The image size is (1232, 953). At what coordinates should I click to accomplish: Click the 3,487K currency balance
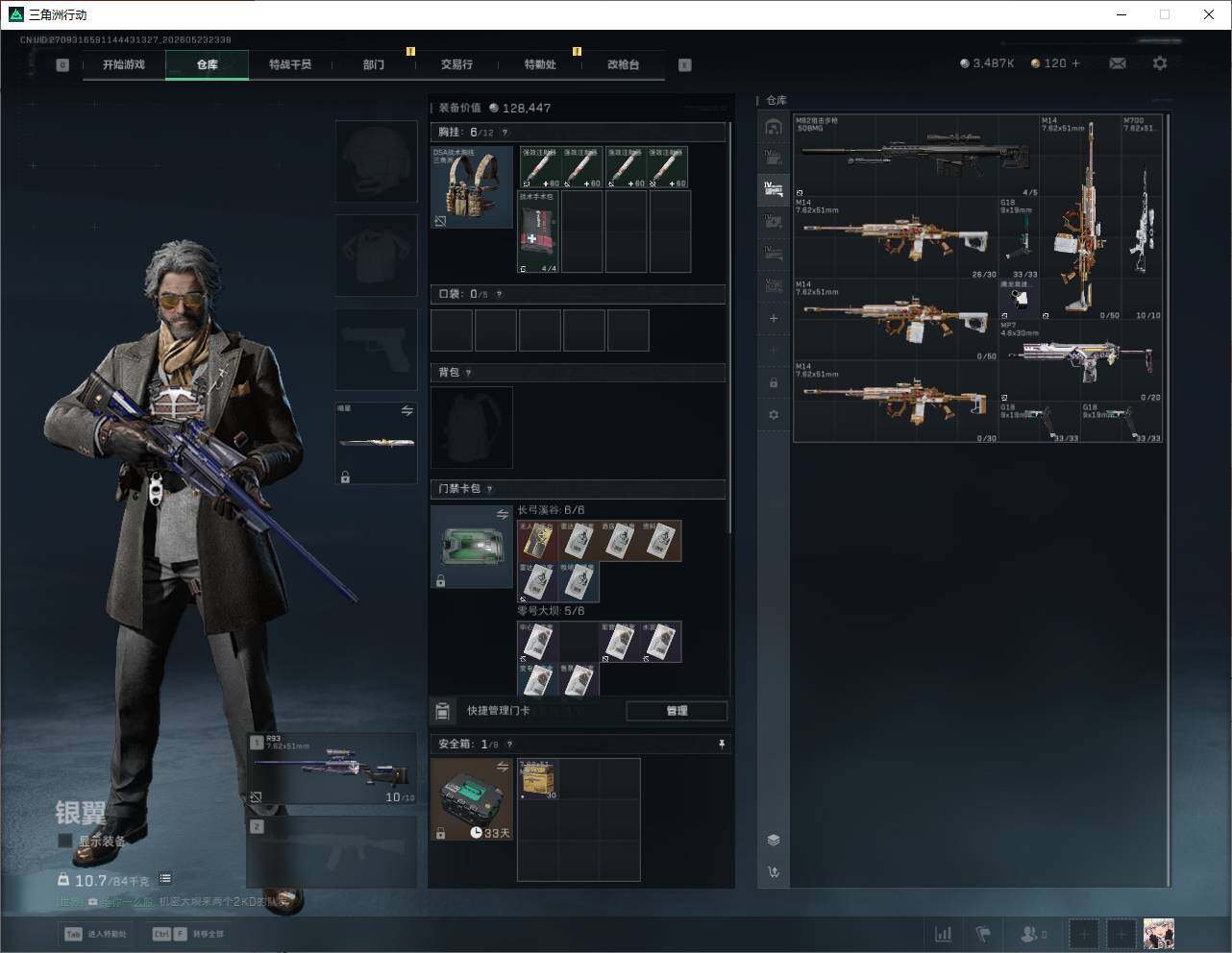(x=987, y=63)
